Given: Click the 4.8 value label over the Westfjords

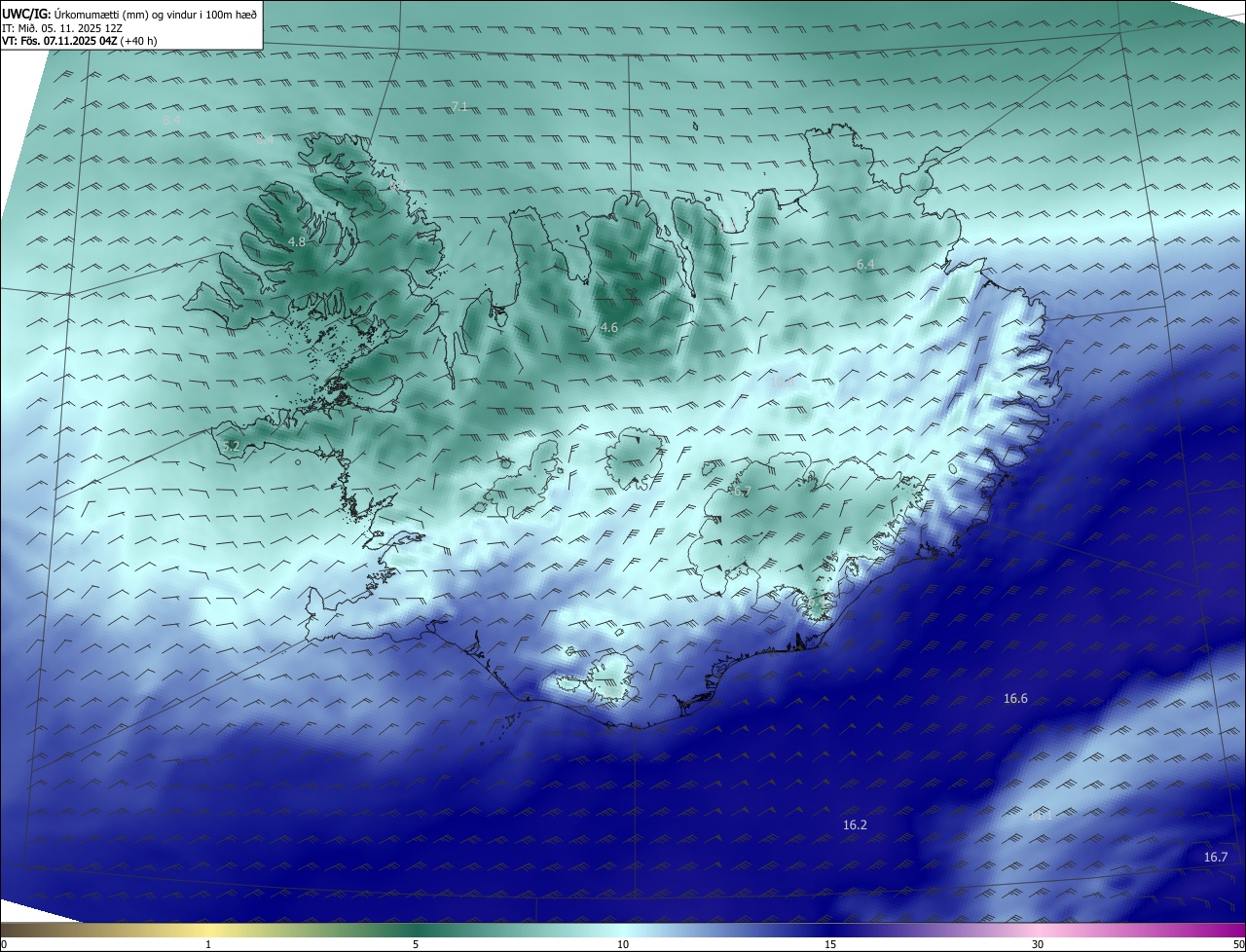Looking at the screenshot, I should tap(297, 241).
